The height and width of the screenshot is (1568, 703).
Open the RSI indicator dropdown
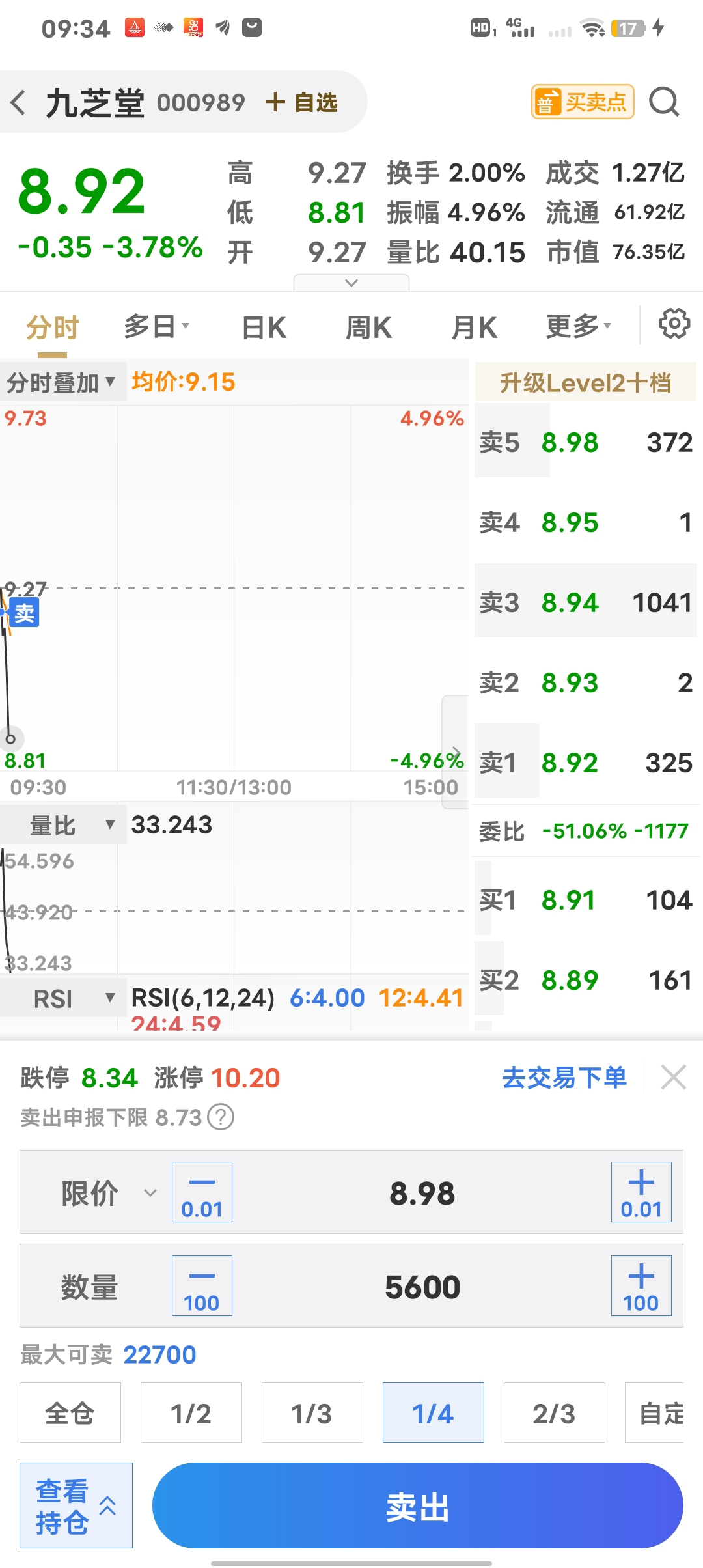click(x=63, y=998)
